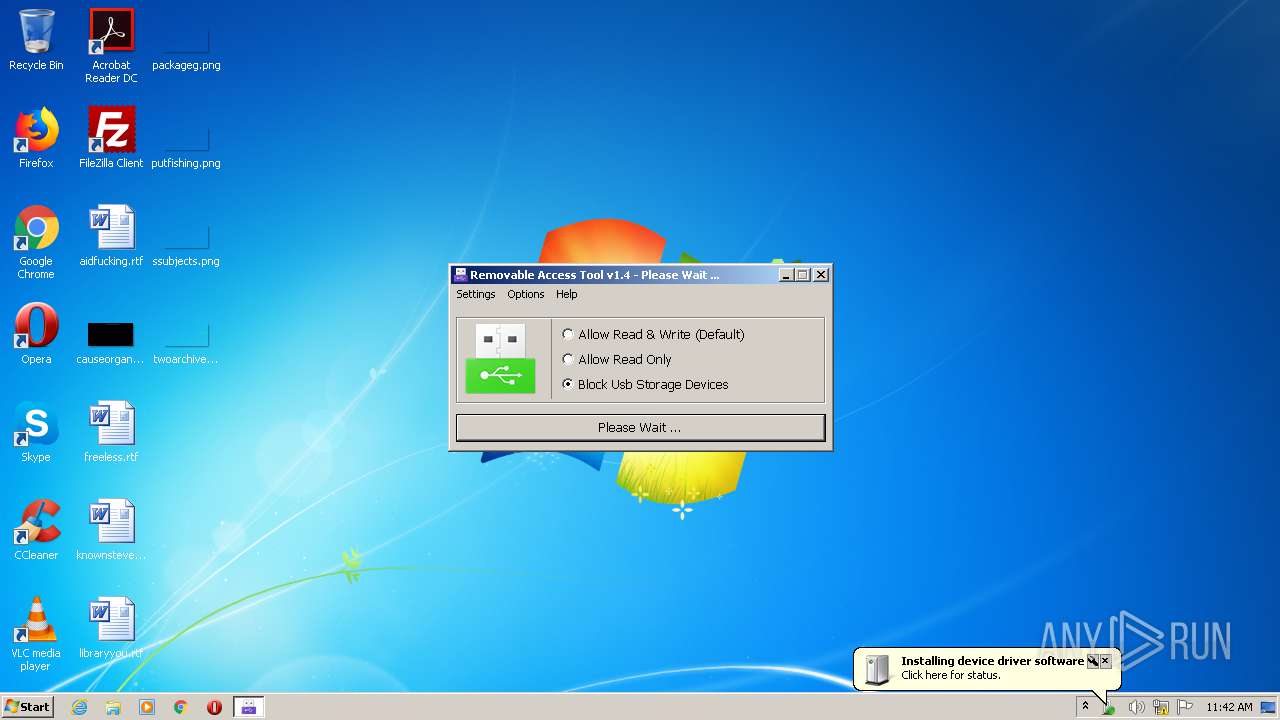Click the 11:42 AM clock

pos(1229,707)
